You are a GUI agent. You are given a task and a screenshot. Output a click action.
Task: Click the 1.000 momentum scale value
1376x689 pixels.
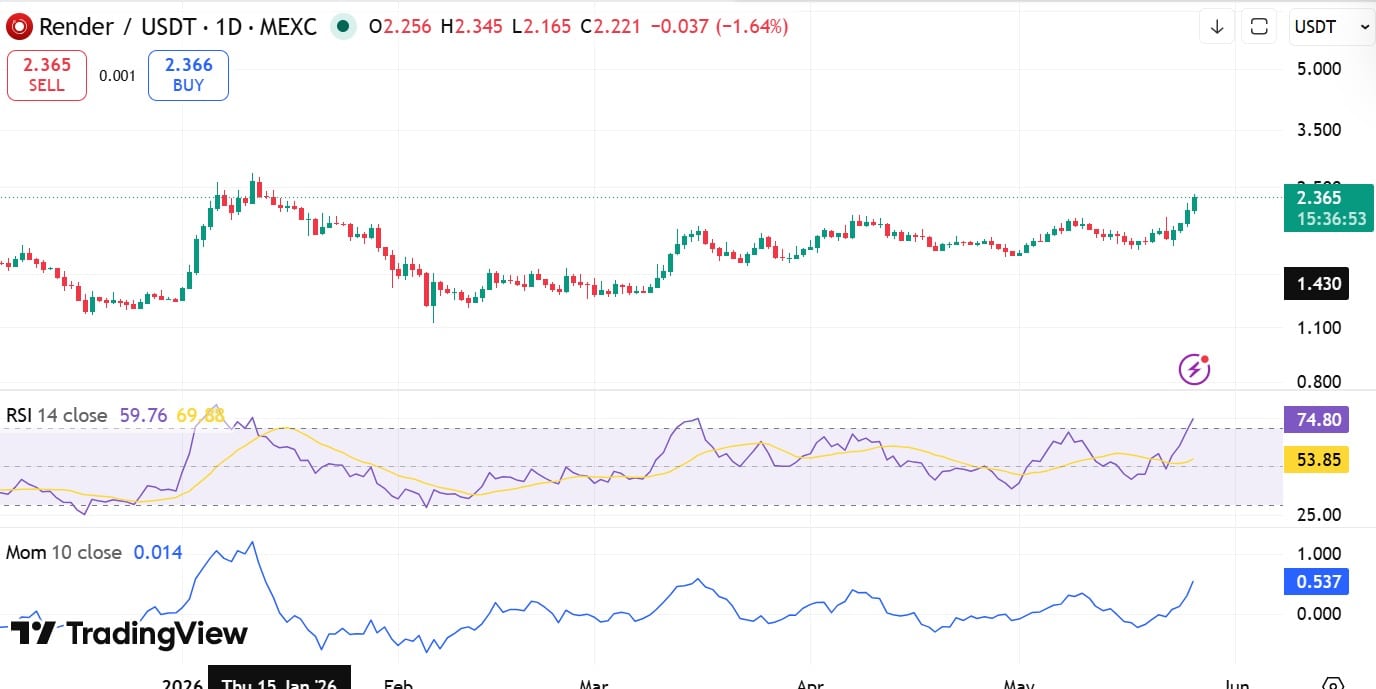point(1318,553)
